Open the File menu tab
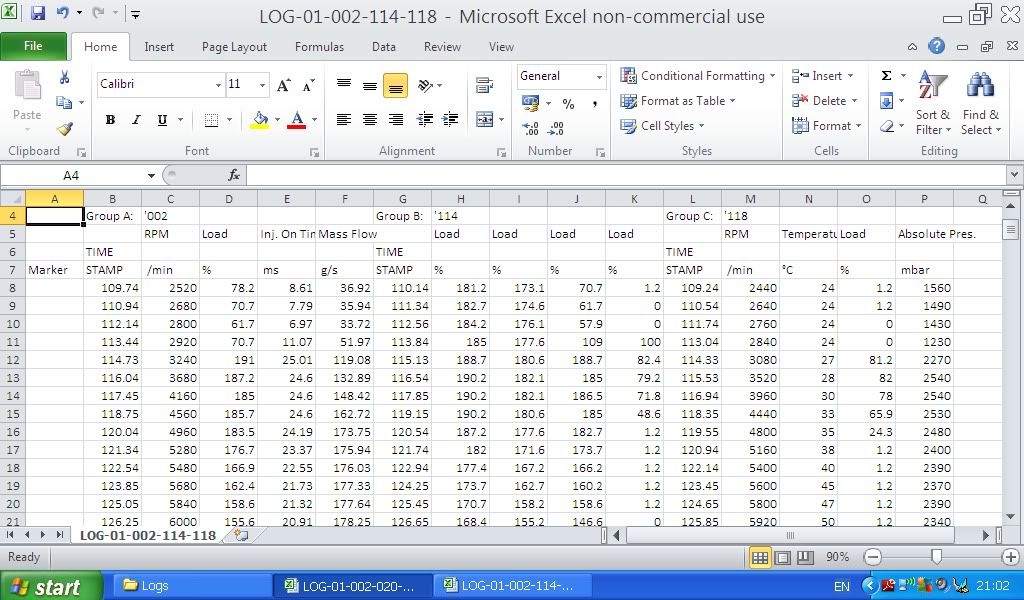This screenshot has width=1024, height=600. (33, 46)
